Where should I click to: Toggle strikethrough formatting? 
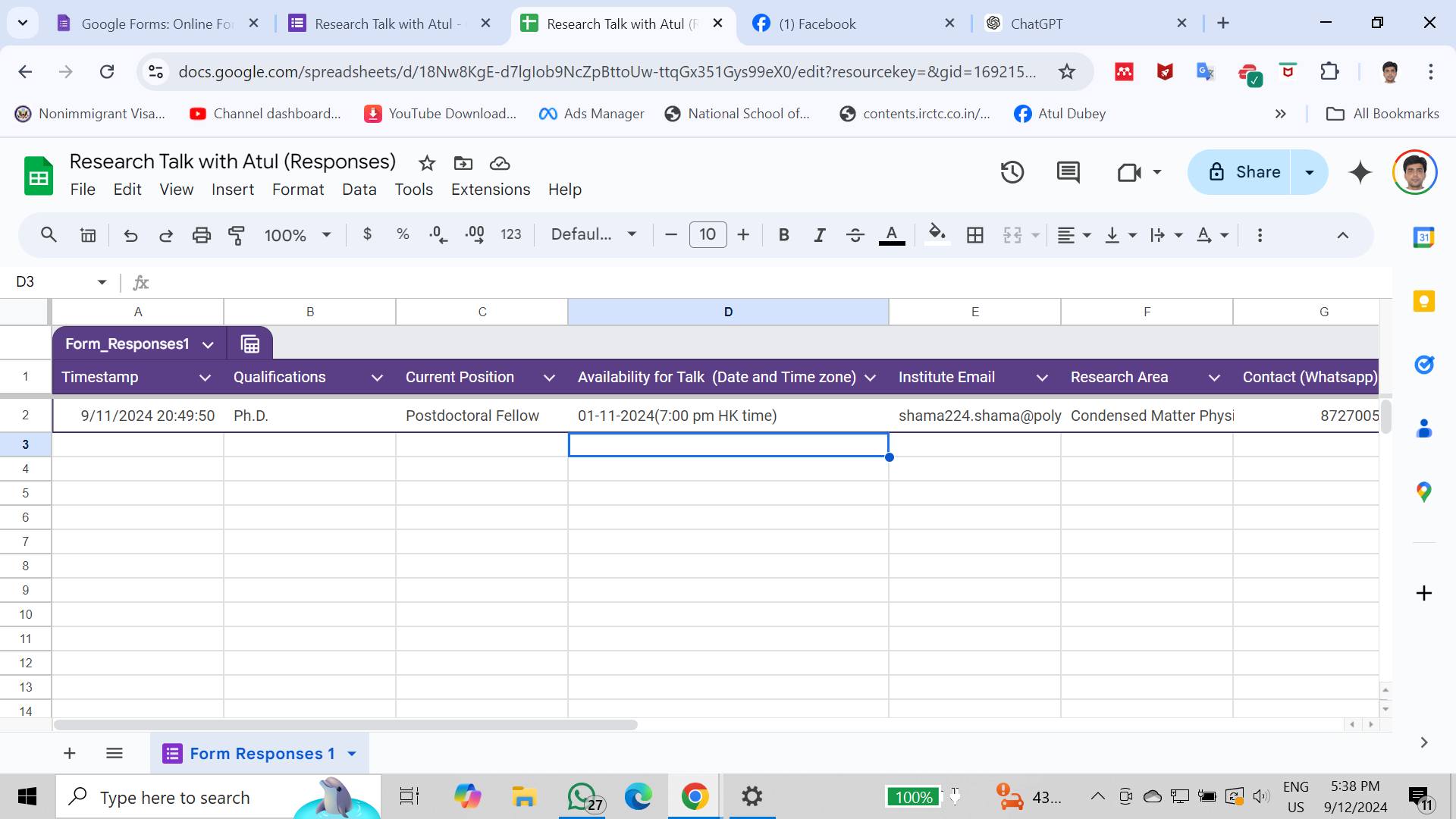pyautogui.click(x=855, y=235)
